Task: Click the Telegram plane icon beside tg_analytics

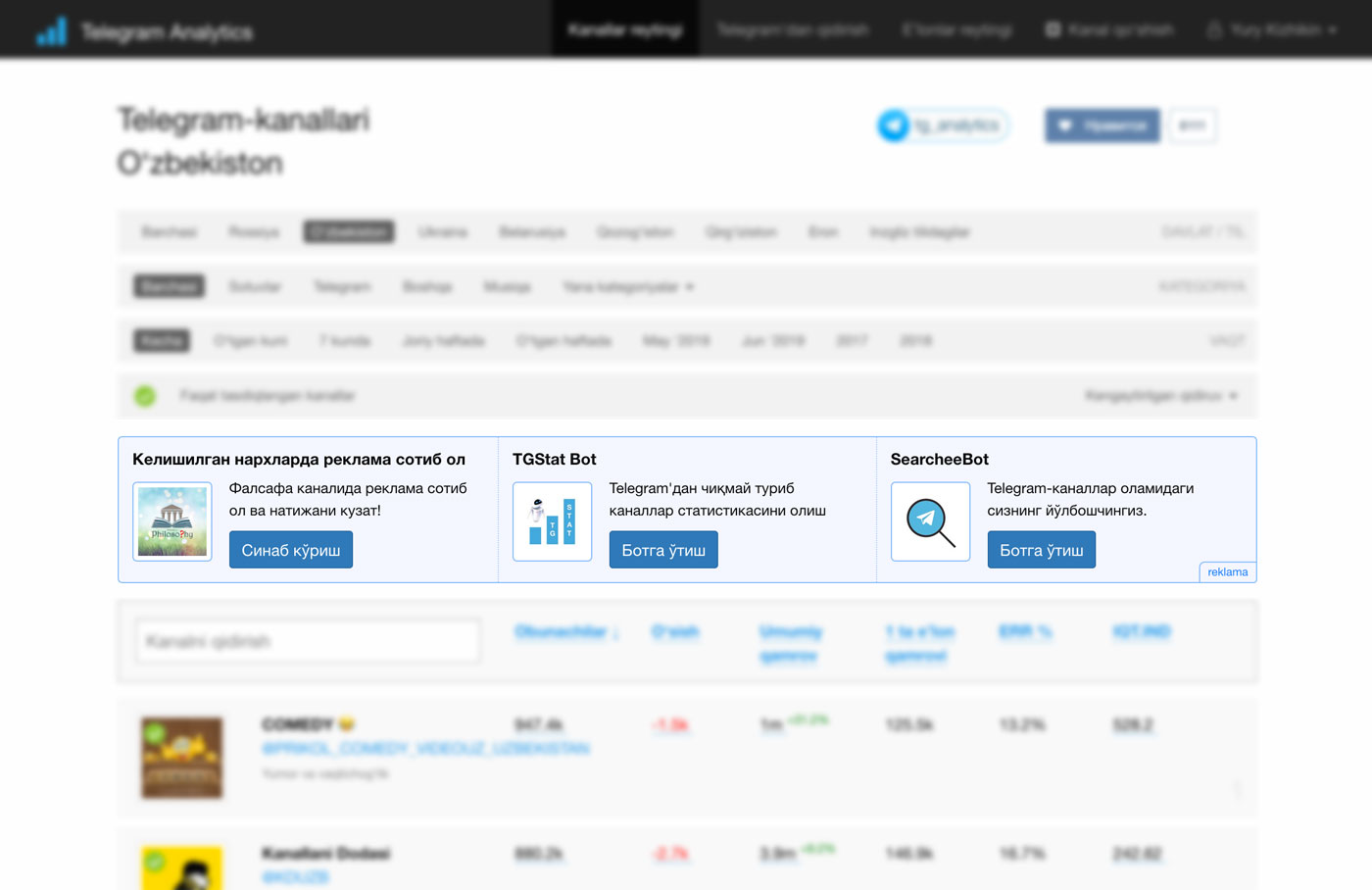Action: [x=893, y=125]
